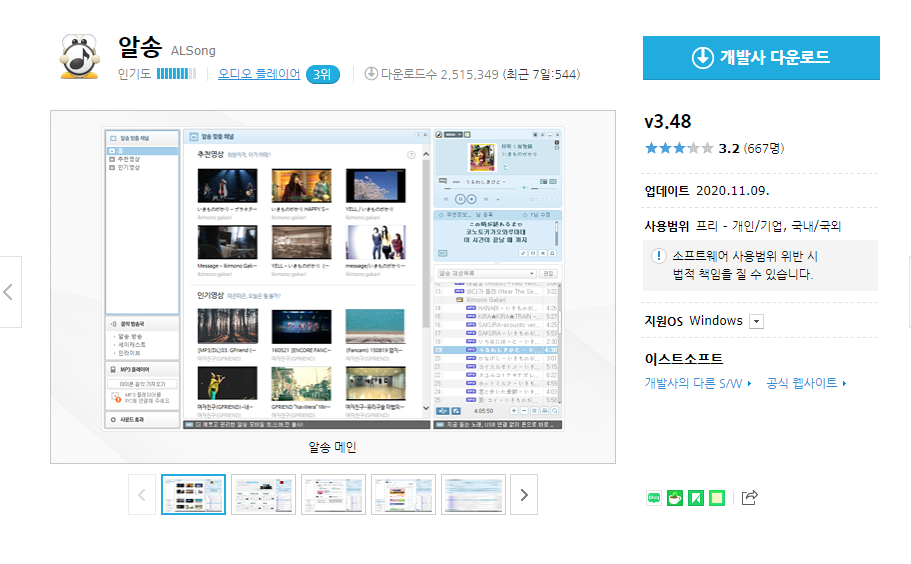Click the 이스트소프트 developer name
This screenshot has height=564, width=911.
(x=683, y=359)
